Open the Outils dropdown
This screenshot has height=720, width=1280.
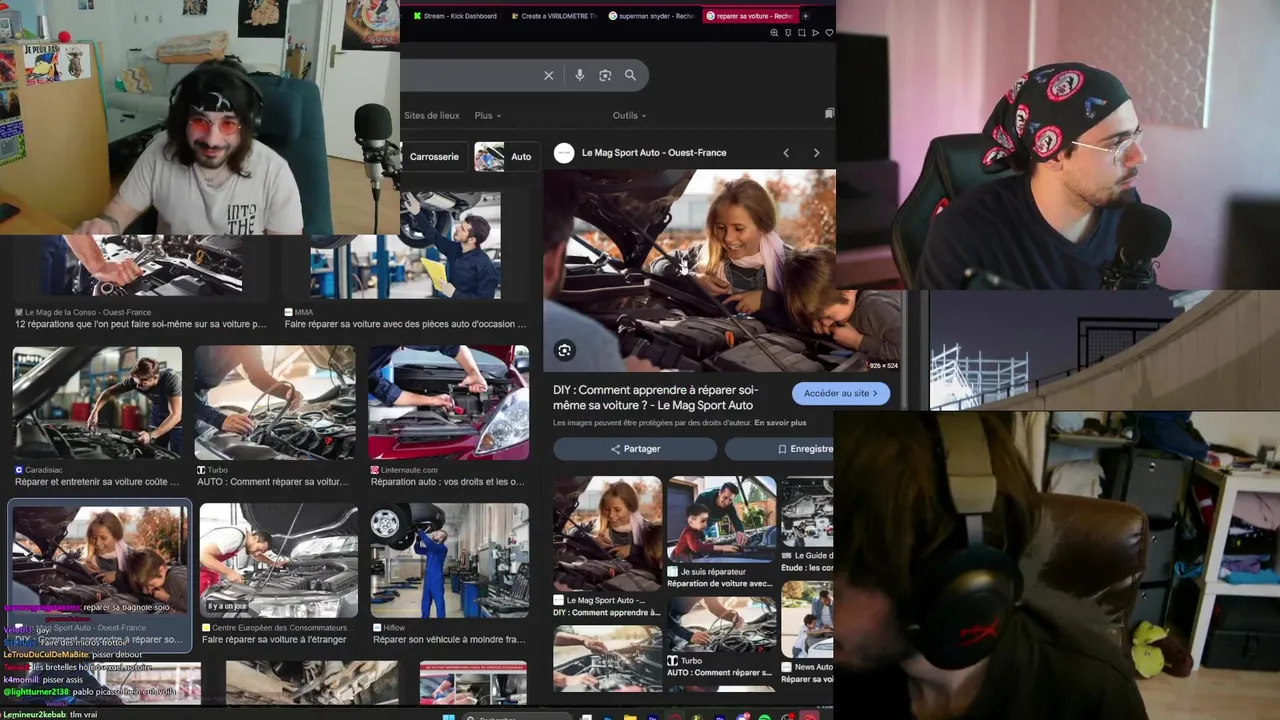point(629,116)
